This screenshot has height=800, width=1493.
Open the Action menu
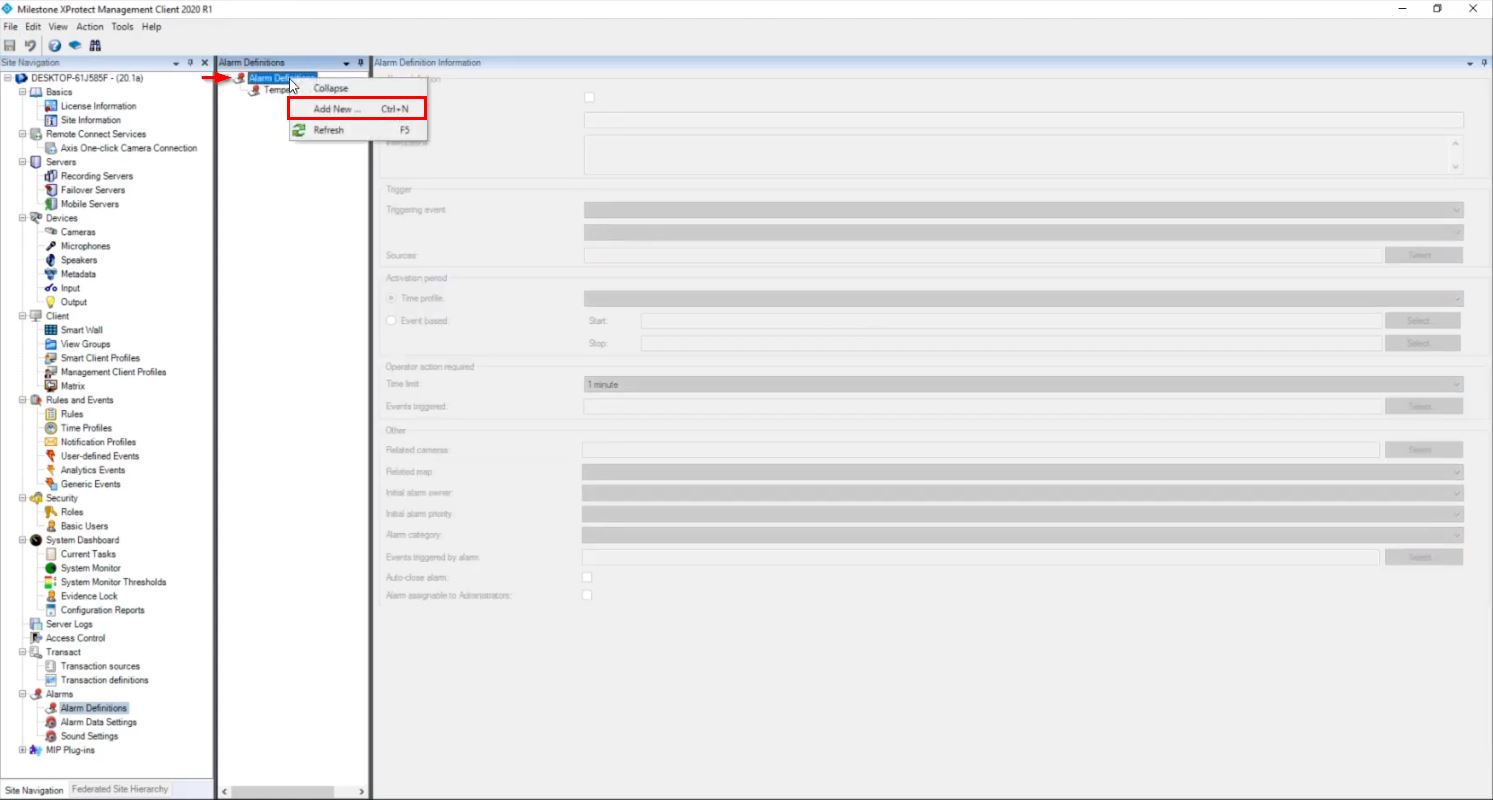point(90,27)
